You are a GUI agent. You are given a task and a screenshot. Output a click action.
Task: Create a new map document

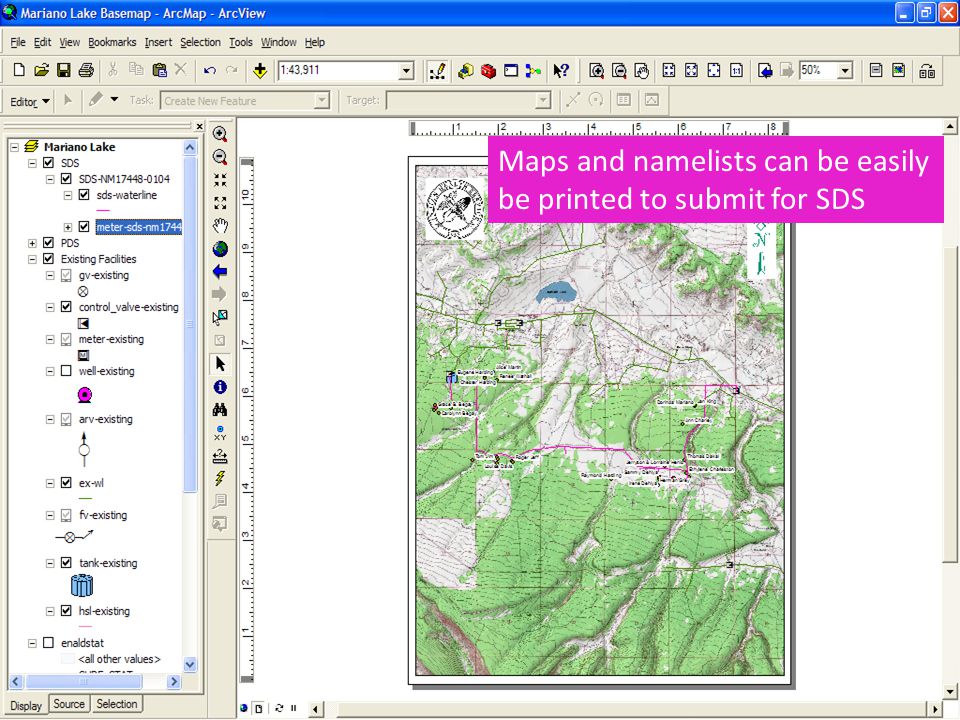click(18, 70)
